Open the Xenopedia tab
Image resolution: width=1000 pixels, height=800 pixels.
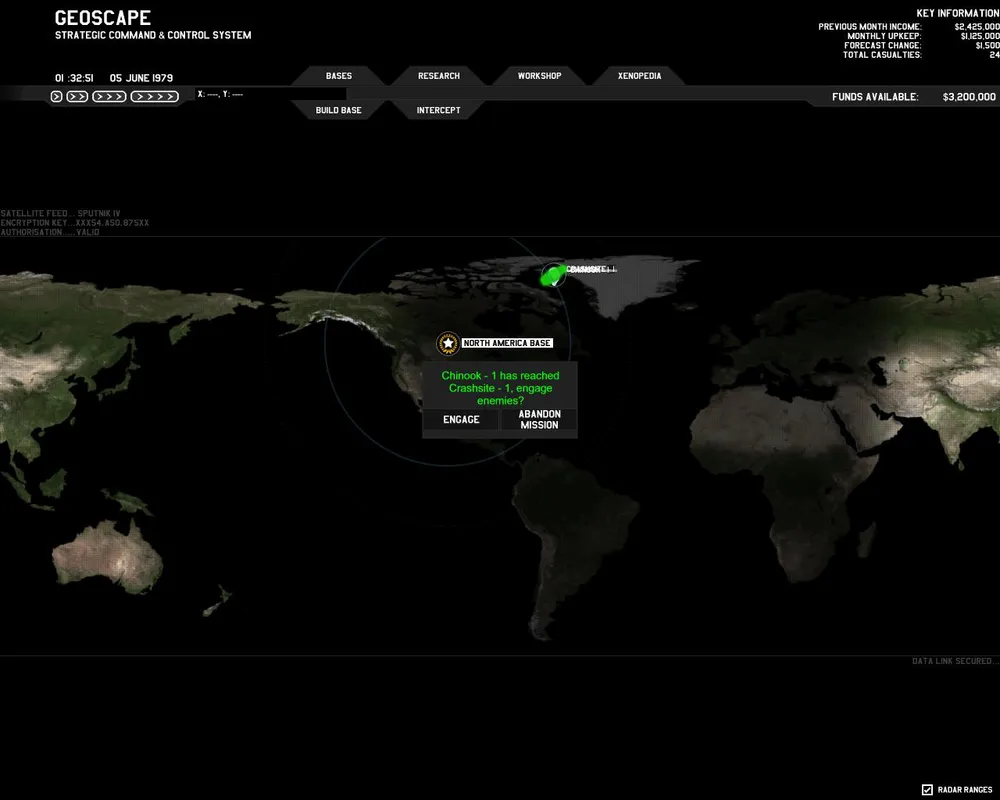point(639,76)
